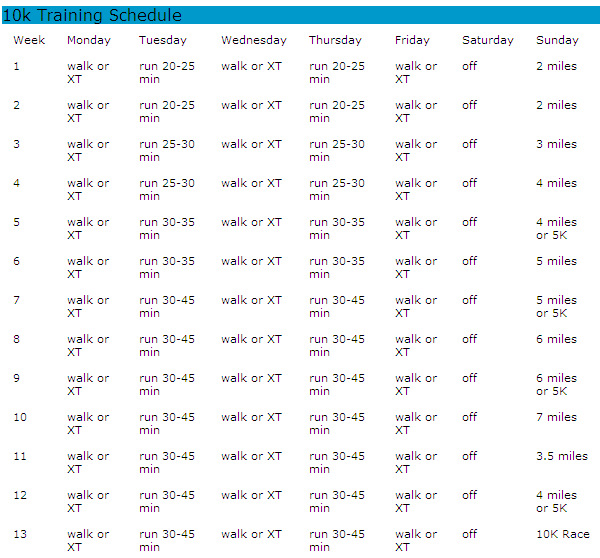Click week 2 Thursday 'run 20-25 min' cell
600x558 pixels.
pos(337,112)
